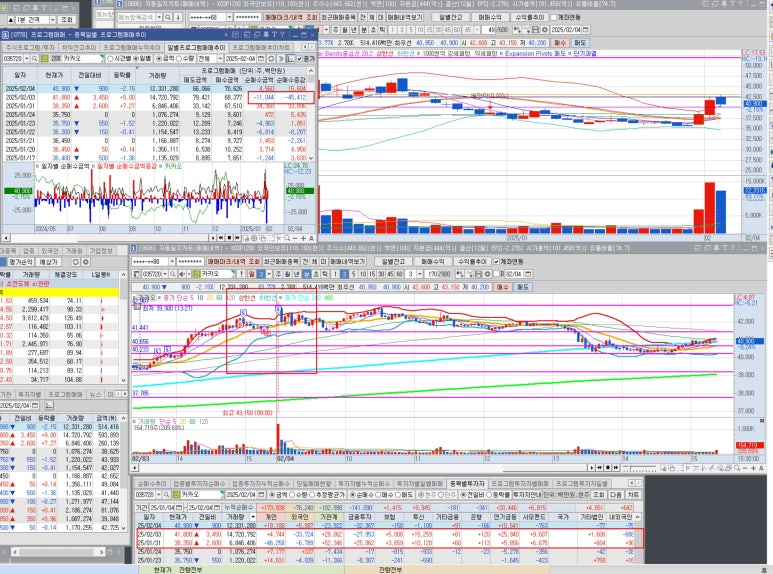The height and width of the screenshot is (574, 773).
Task: Click vertical scrollbar of program trading table
Action: tap(311, 113)
